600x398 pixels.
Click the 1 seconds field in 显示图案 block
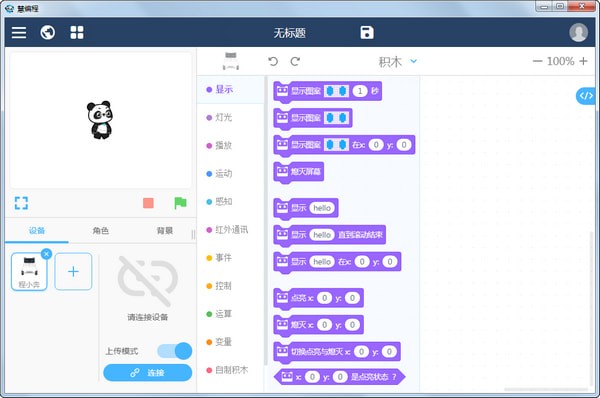[x=360, y=91]
